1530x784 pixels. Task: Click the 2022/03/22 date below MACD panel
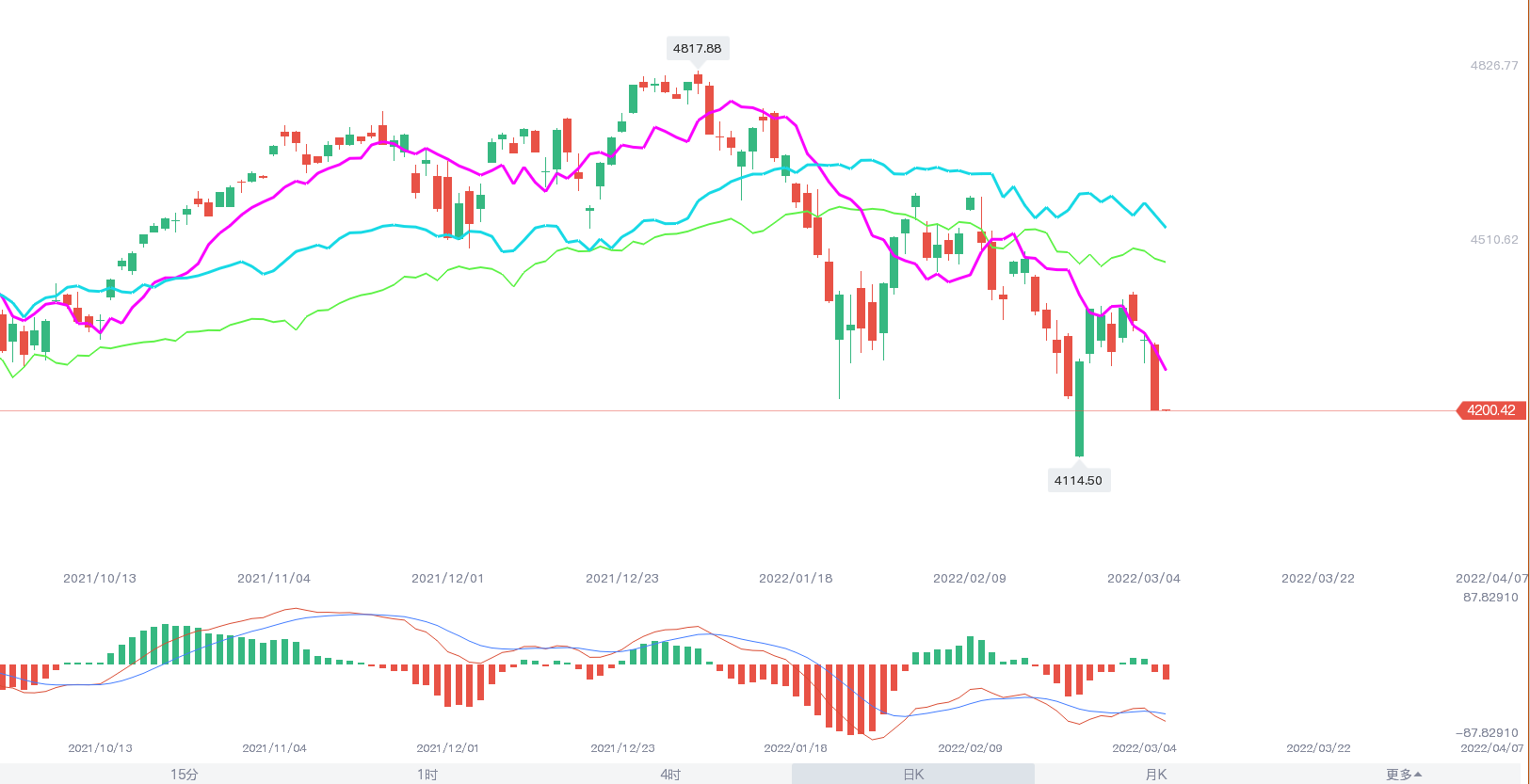click(x=1318, y=748)
